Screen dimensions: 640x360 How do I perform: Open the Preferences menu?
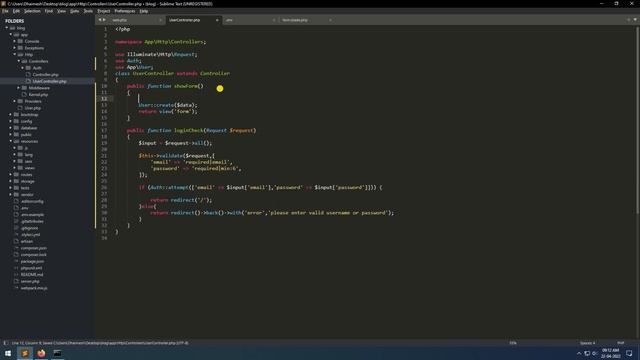125,11
